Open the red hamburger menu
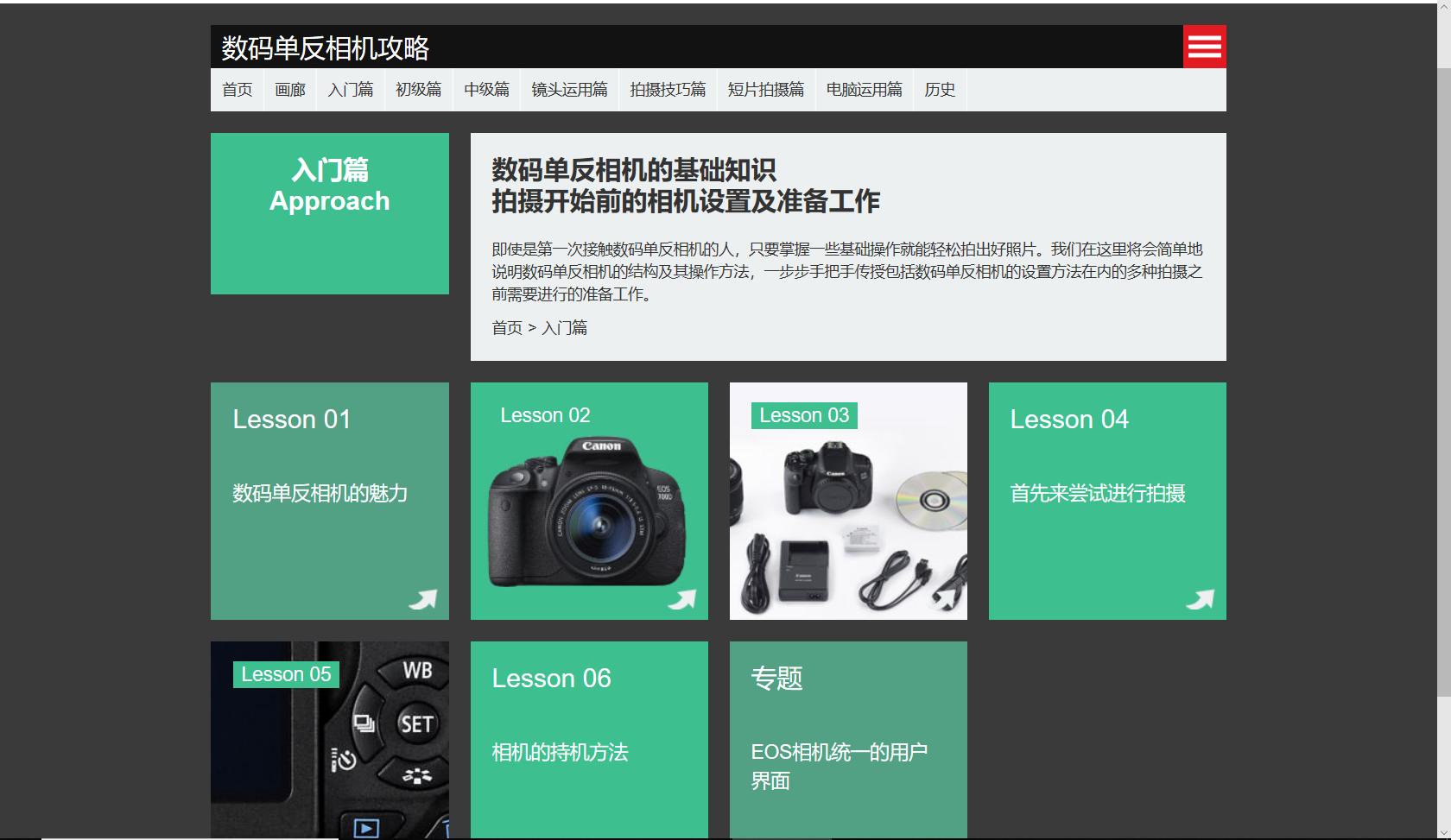 [x=1204, y=47]
